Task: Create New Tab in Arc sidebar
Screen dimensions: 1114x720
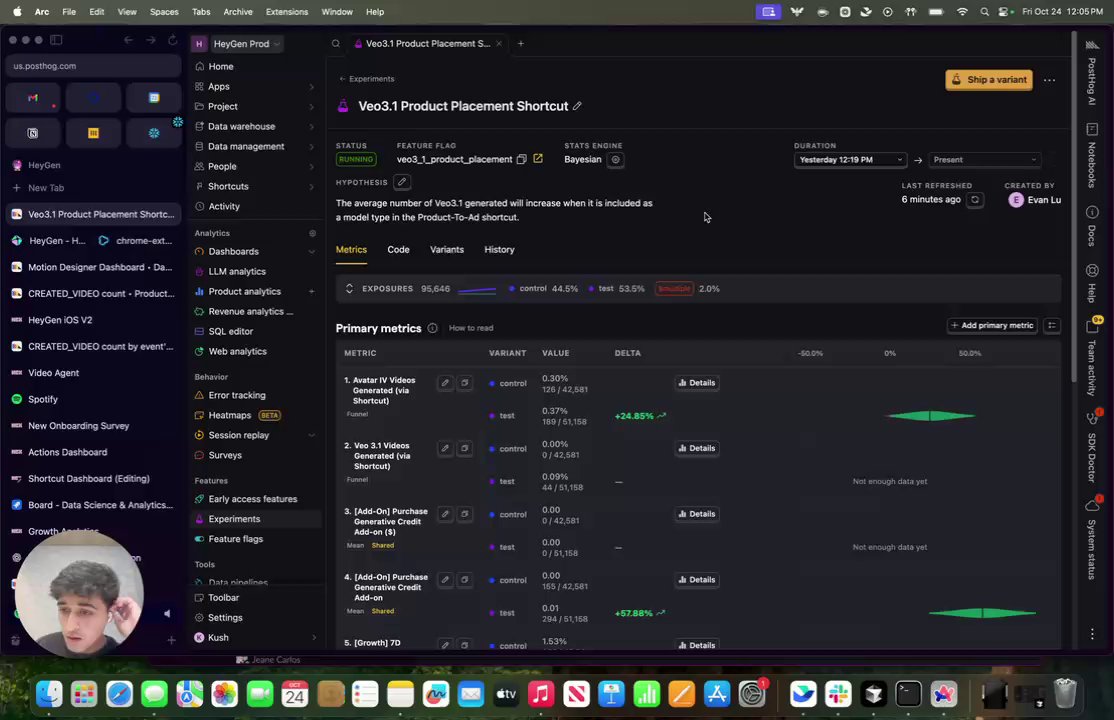Action: coord(93,188)
